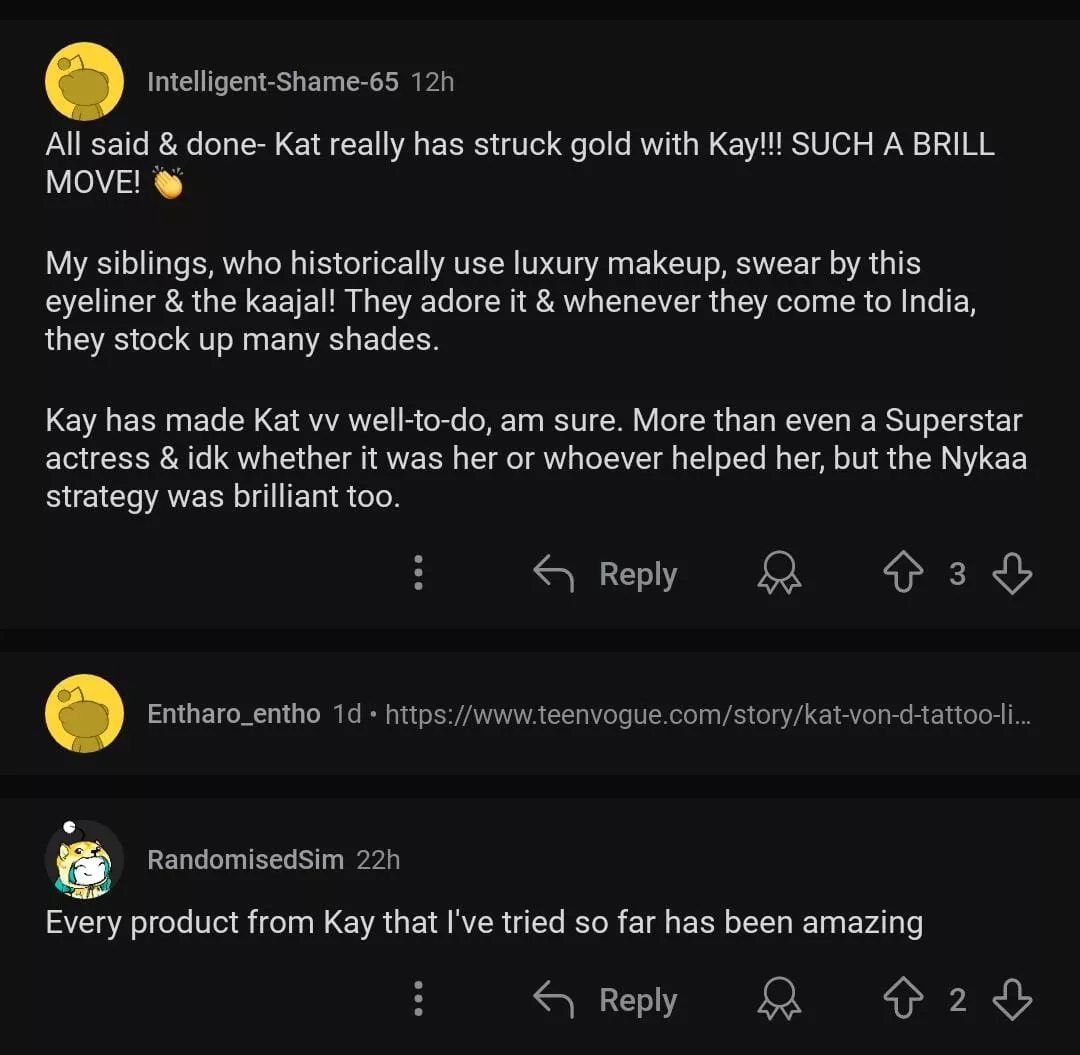Click the vote count on RandomisedSim's comment
The image size is (1080, 1055).
click(957, 1000)
